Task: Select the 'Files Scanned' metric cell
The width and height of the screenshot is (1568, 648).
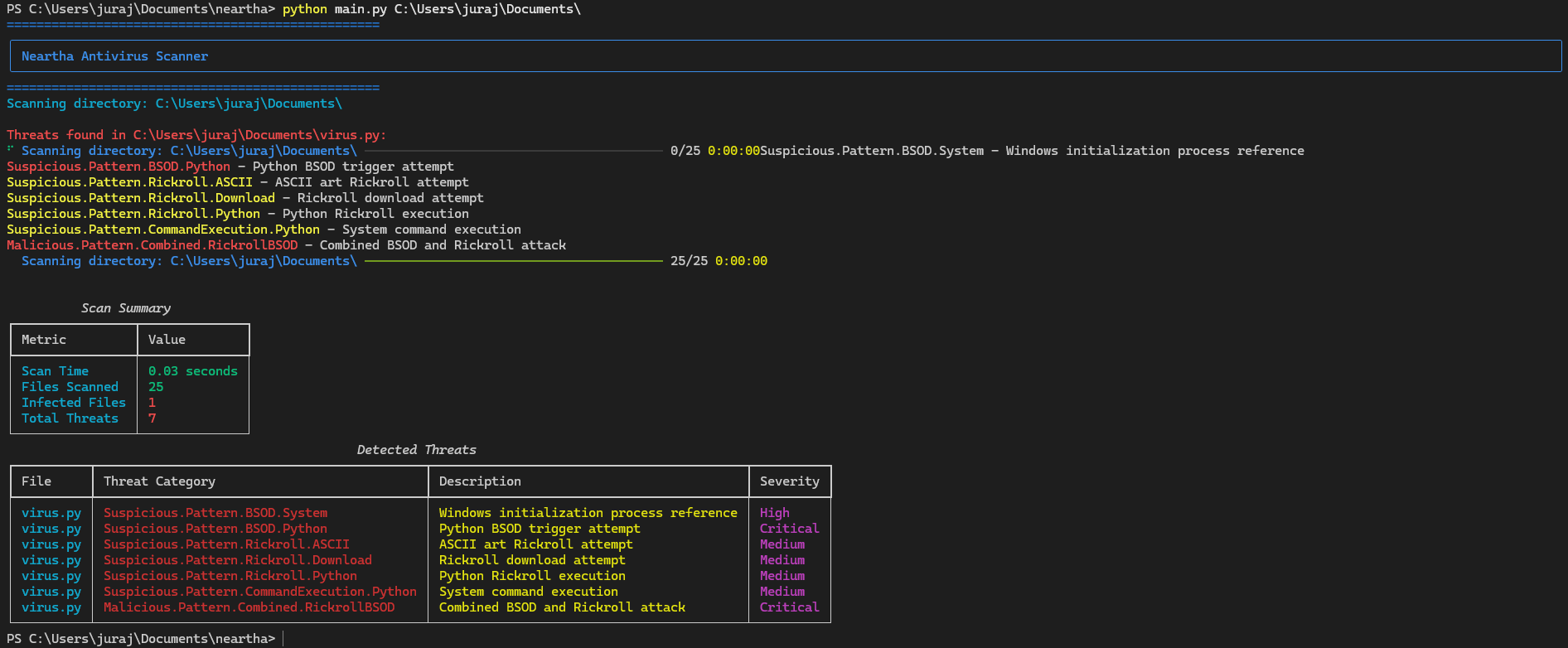Action: [70, 387]
